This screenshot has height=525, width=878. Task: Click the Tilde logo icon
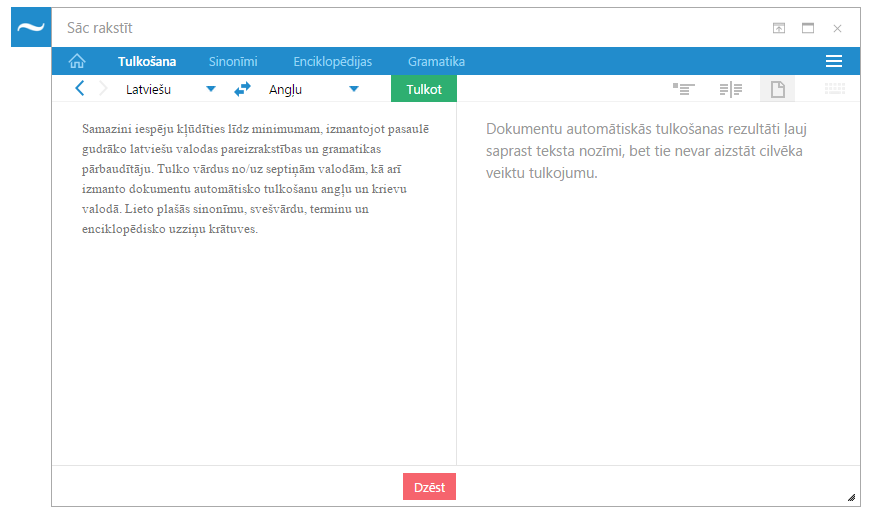click(31, 27)
